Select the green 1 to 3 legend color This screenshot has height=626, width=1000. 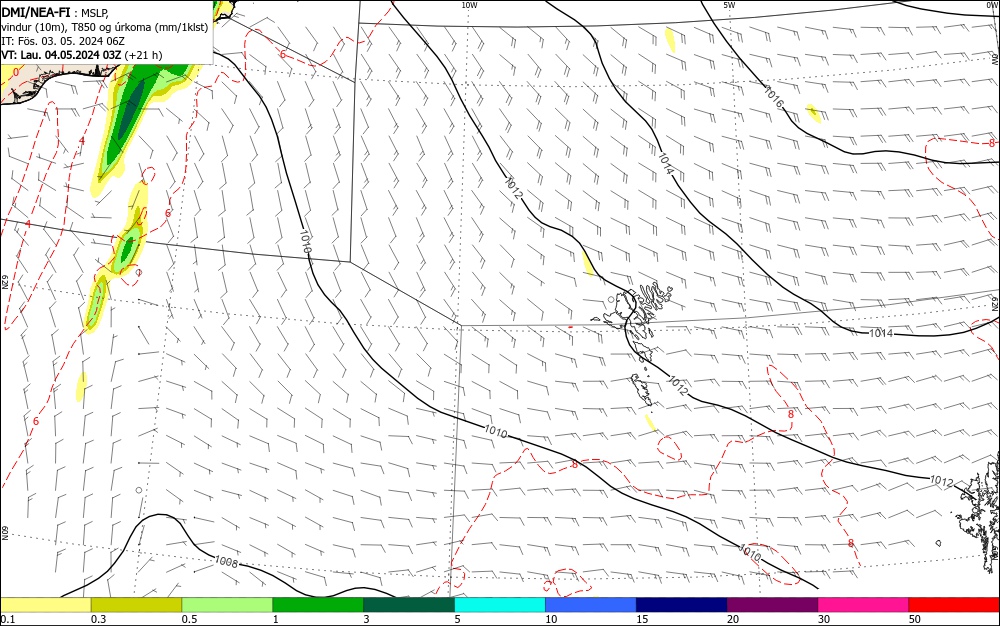tap(318, 605)
